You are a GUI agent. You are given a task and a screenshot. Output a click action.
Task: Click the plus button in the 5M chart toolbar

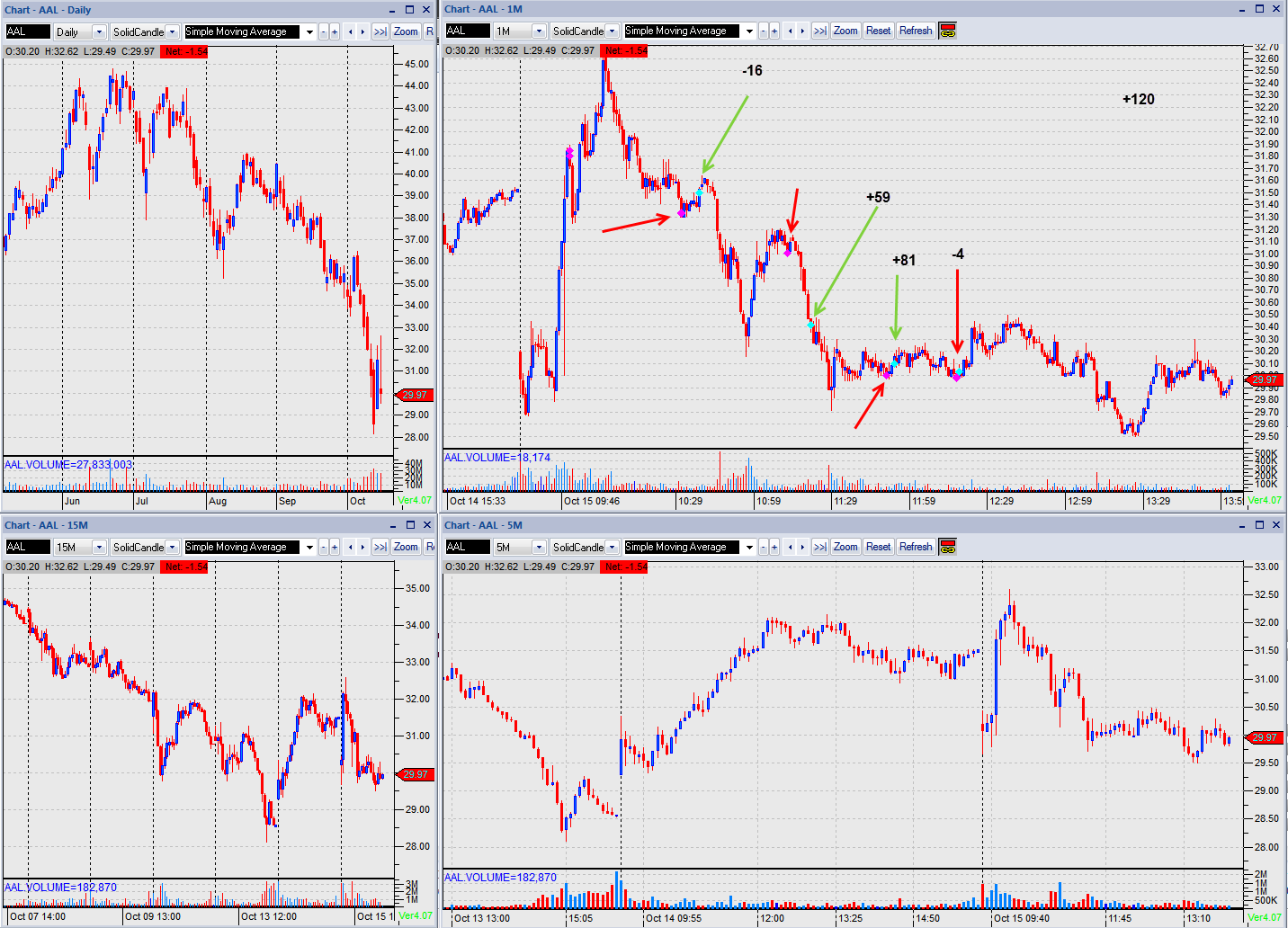[x=774, y=547]
